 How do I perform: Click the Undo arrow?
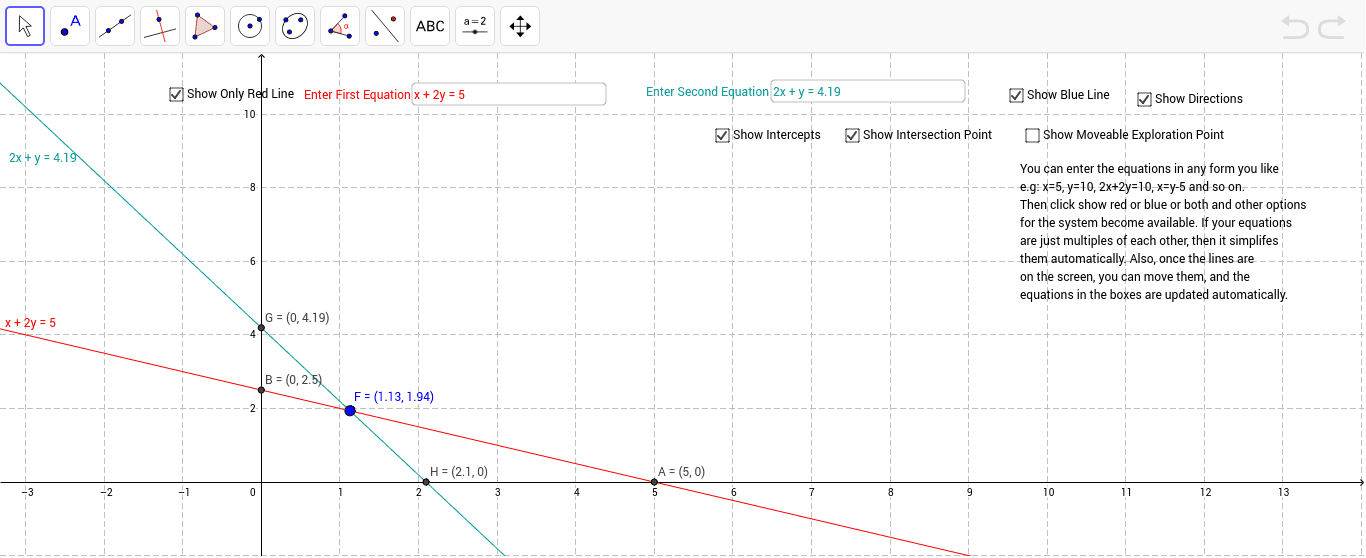1295,27
